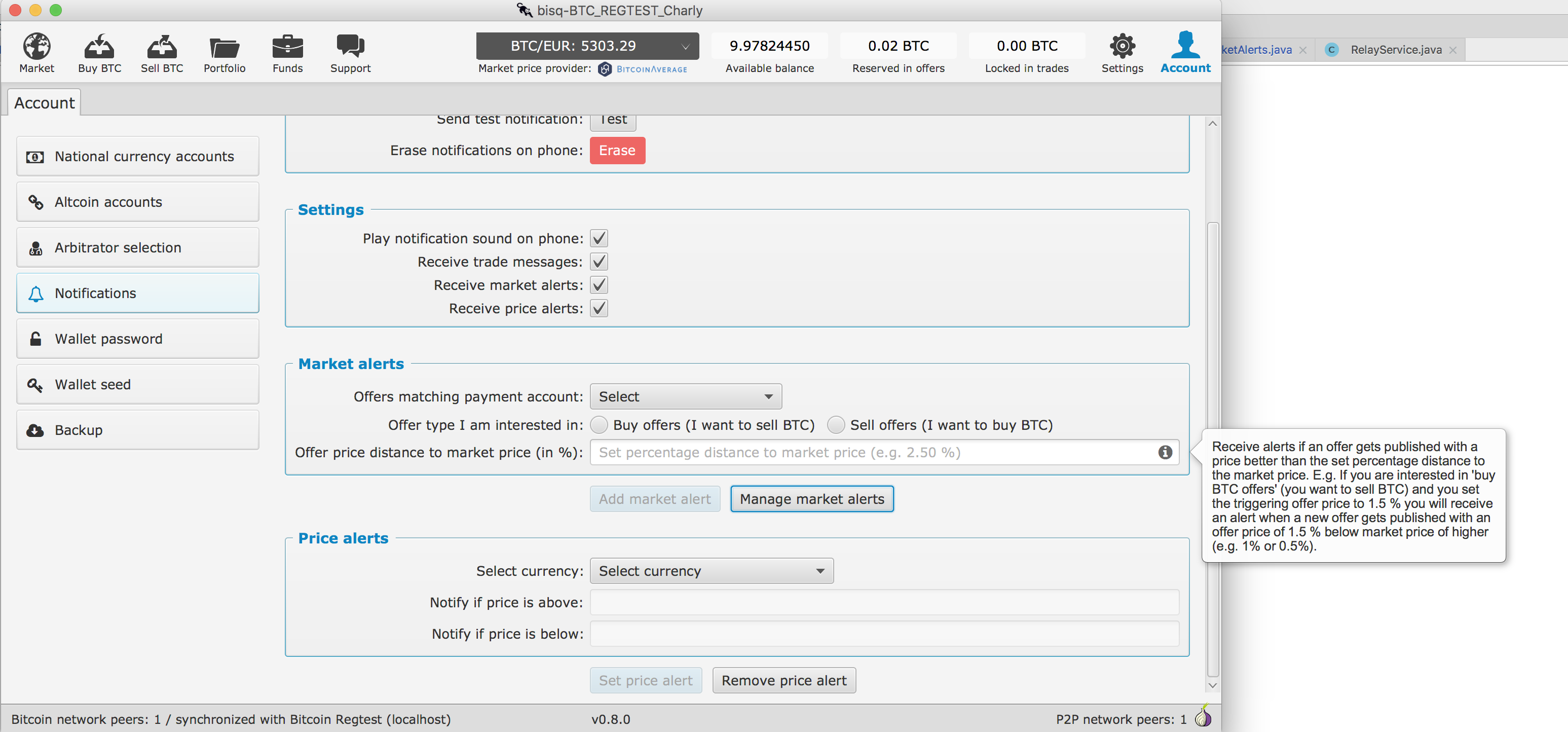Click the Tor onion icon in status bar

[1203, 716]
